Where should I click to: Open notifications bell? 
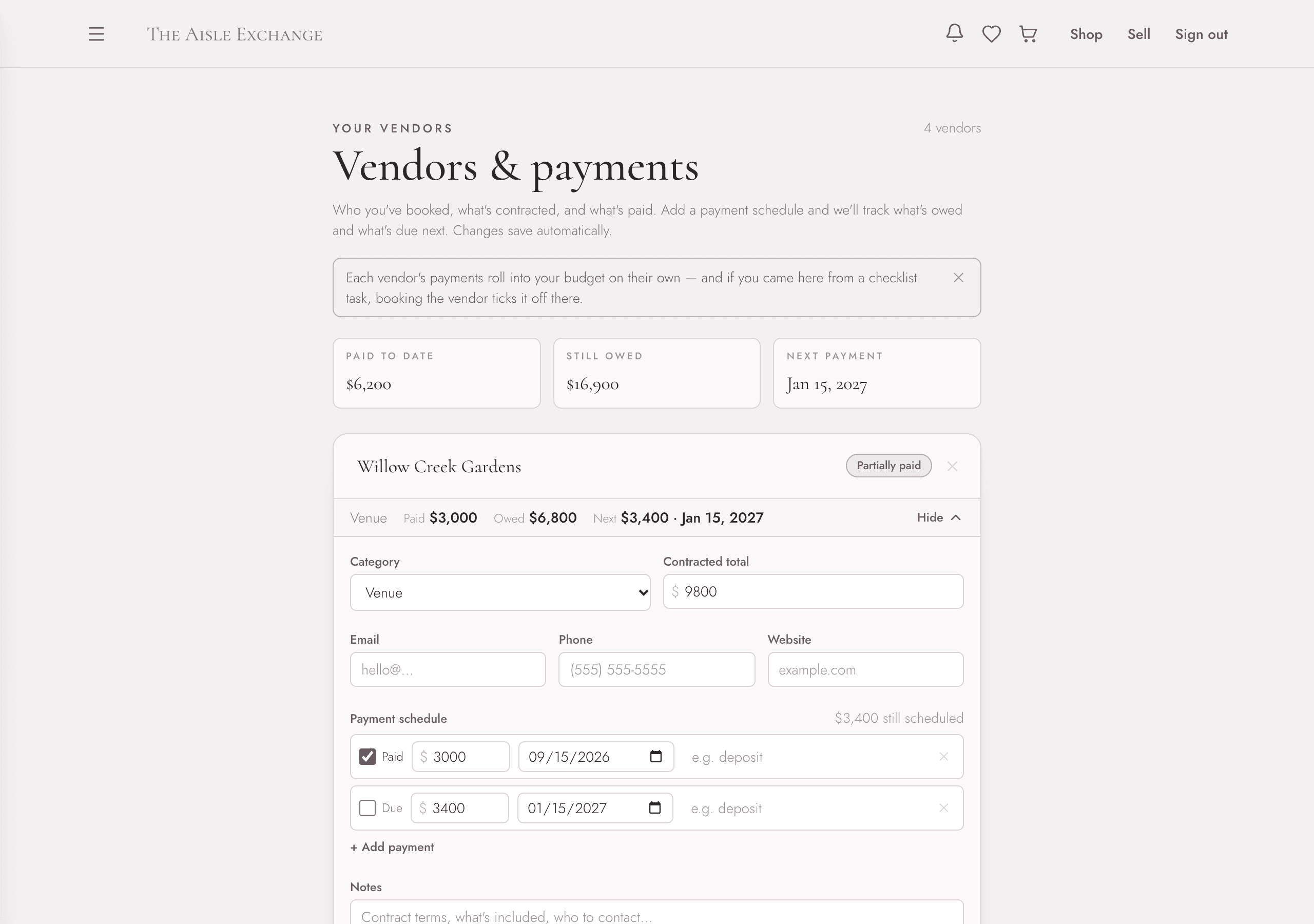click(x=954, y=33)
